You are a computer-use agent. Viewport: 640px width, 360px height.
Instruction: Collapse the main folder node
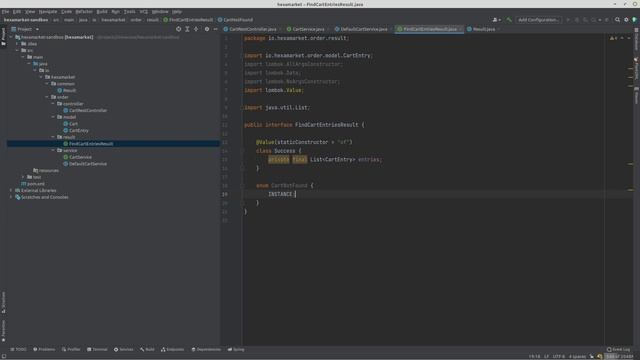23,57
